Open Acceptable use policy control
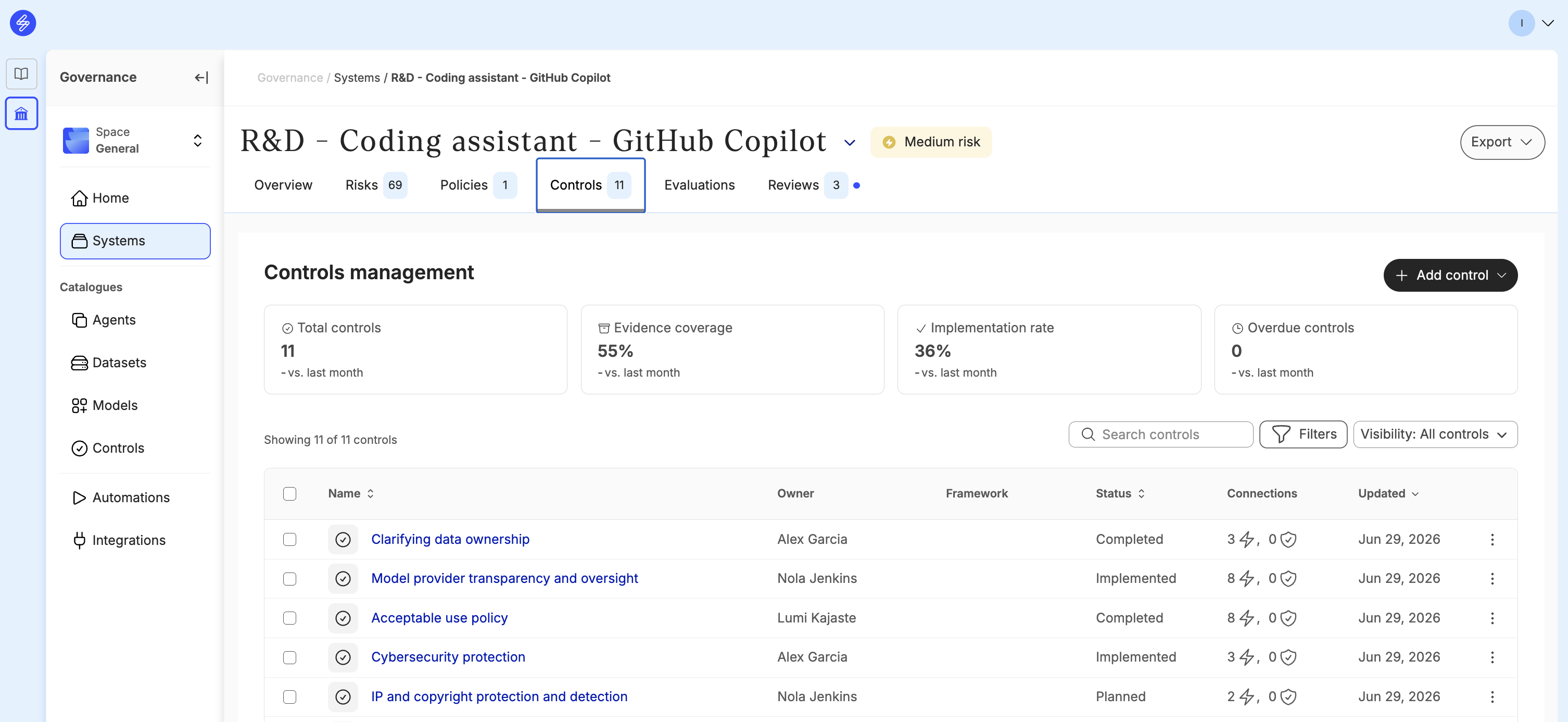This screenshot has width=1568, height=722. tap(439, 618)
